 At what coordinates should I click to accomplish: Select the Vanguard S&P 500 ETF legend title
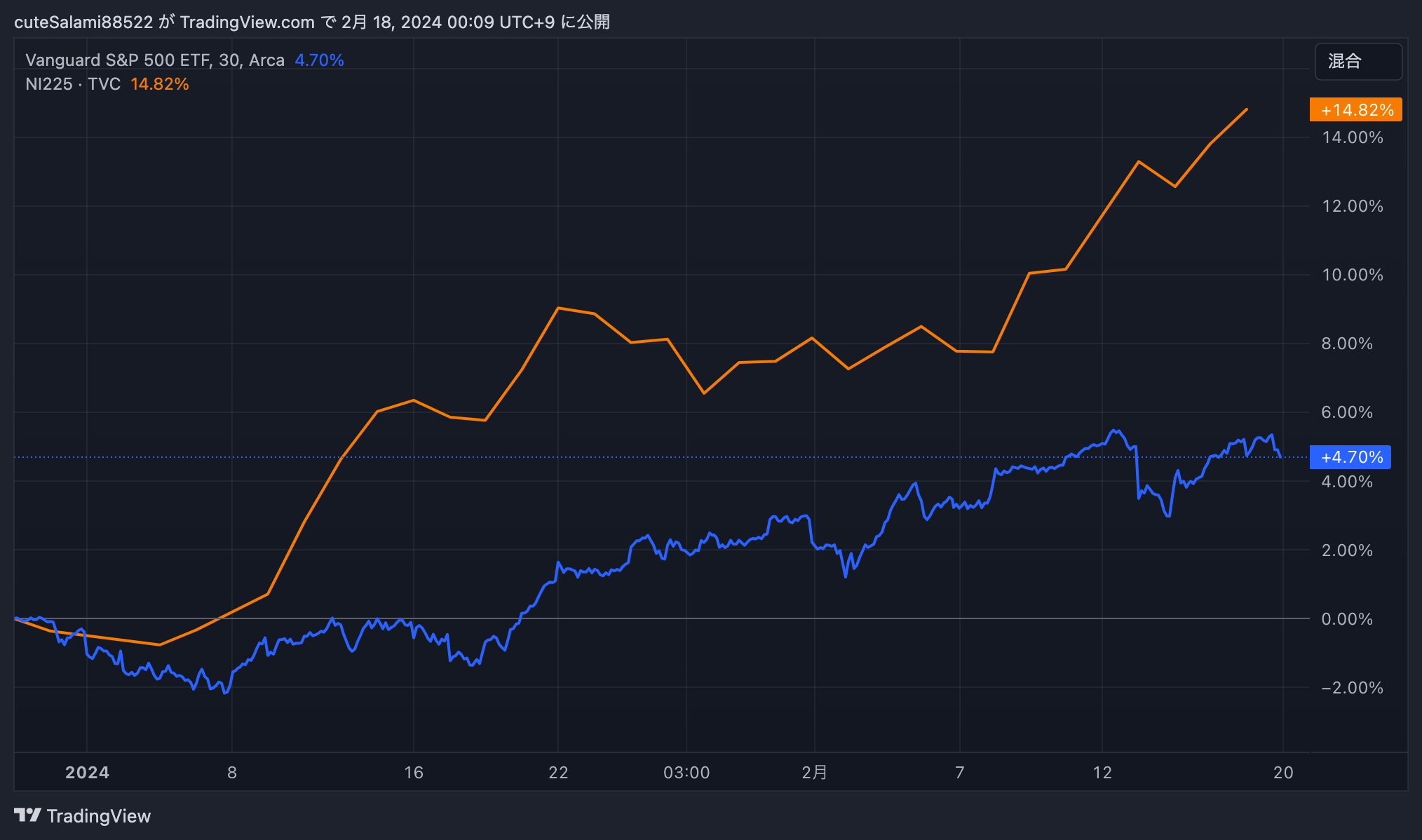154,60
